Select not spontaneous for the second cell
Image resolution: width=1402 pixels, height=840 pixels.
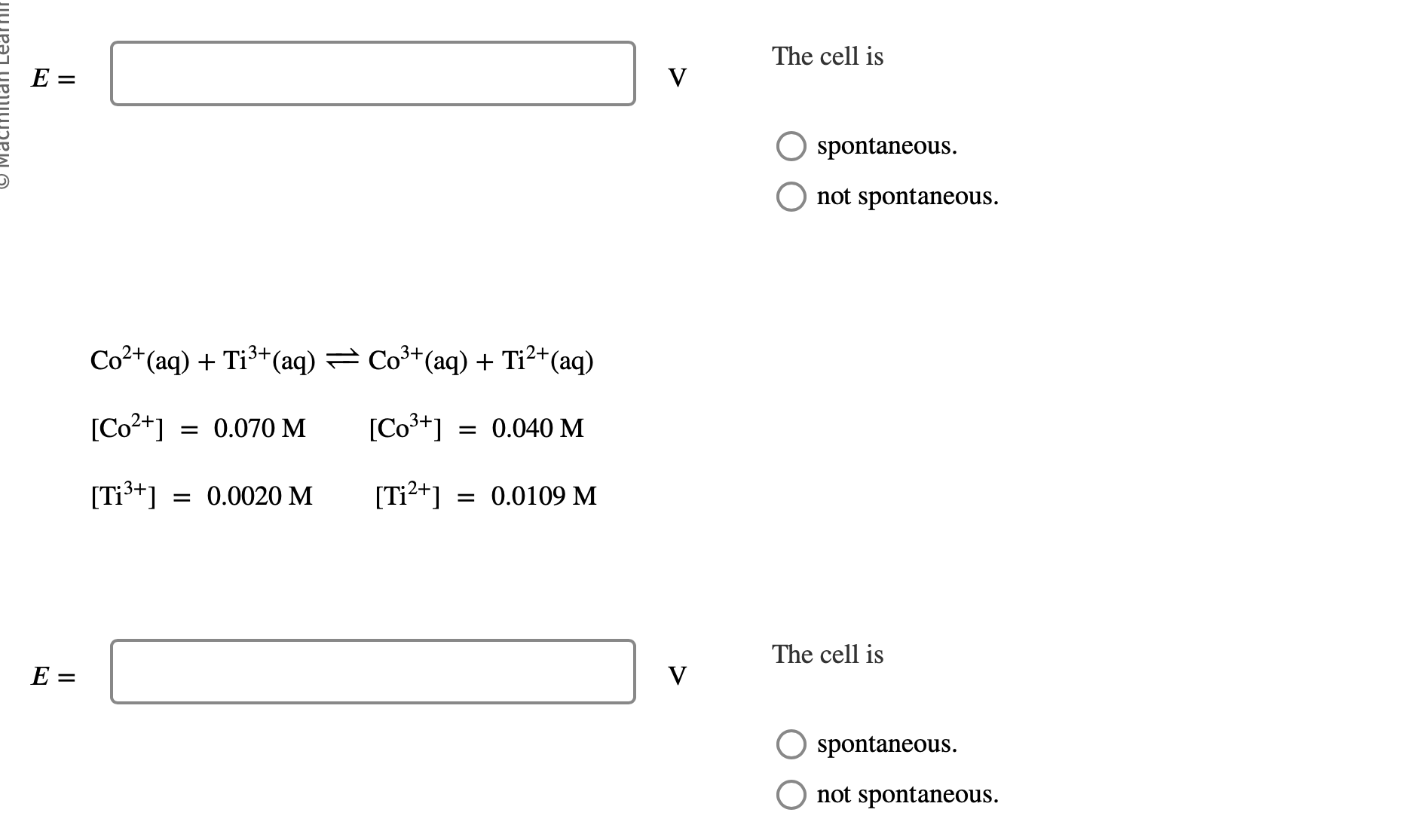(x=791, y=795)
